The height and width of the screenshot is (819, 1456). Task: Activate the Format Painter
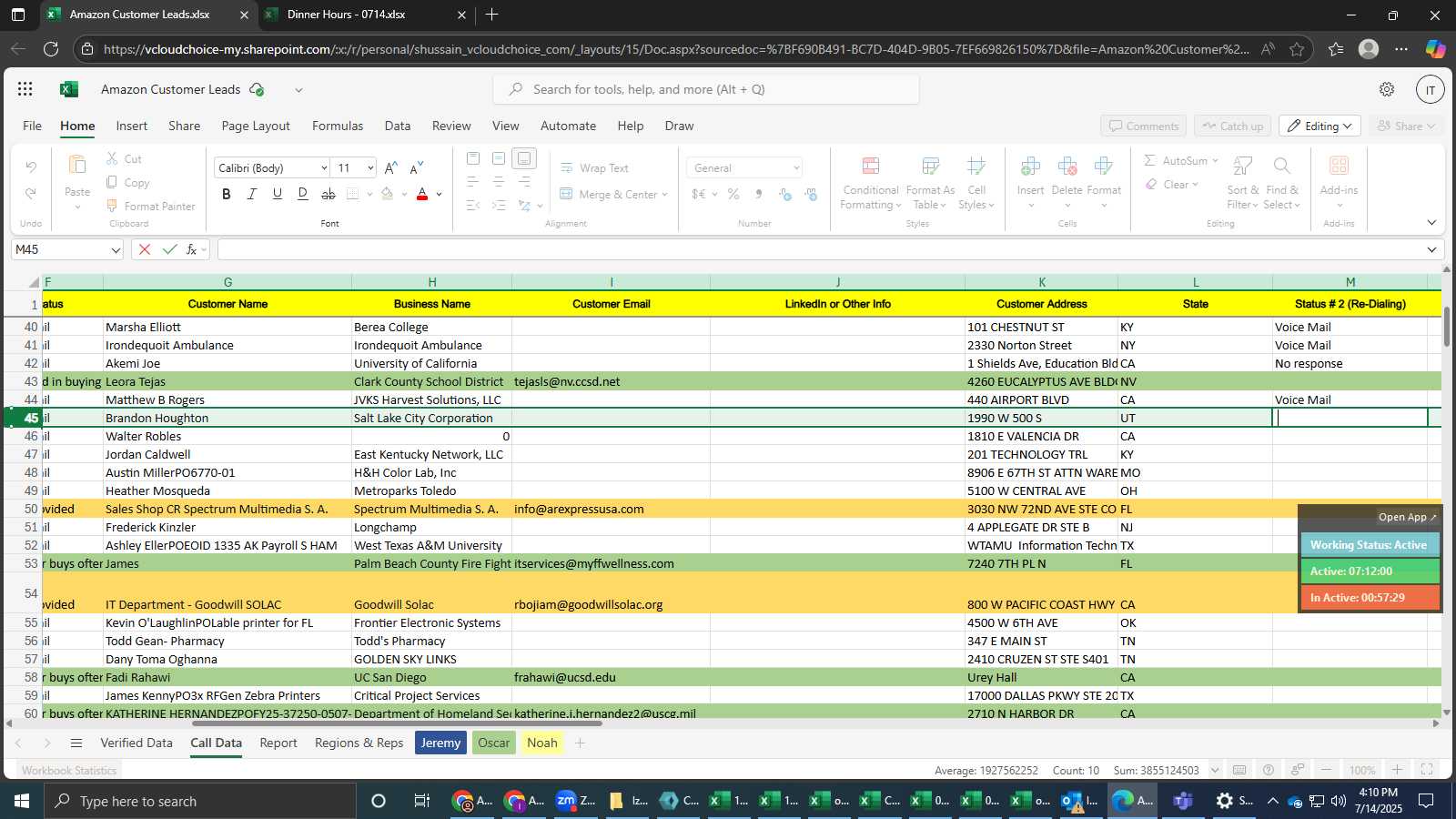pos(151,207)
